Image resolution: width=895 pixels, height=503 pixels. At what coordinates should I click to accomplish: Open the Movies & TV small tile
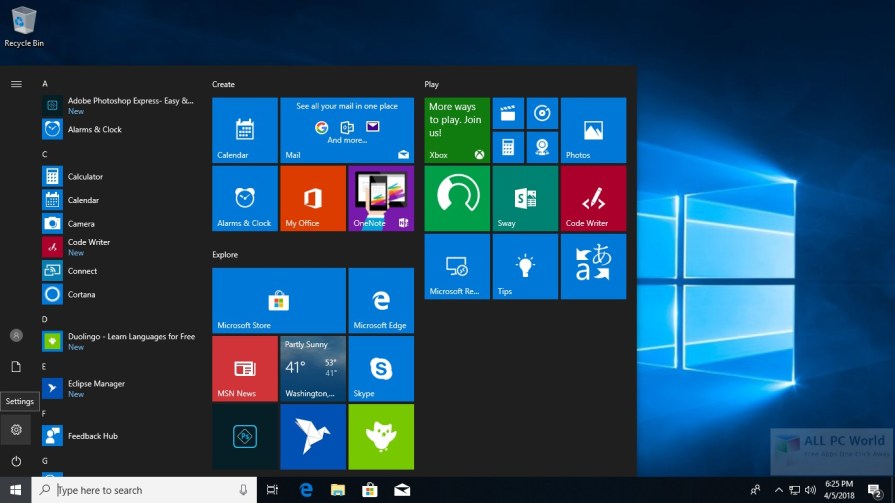[508, 113]
